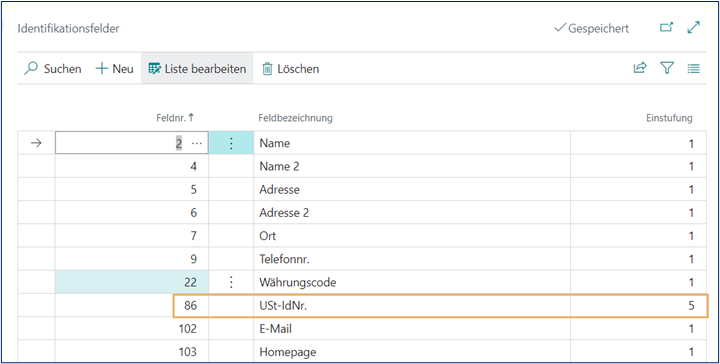Open page in new window icon
Image resolution: width=720 pixels, height=364 pixels.
click(x=666, y=28)
